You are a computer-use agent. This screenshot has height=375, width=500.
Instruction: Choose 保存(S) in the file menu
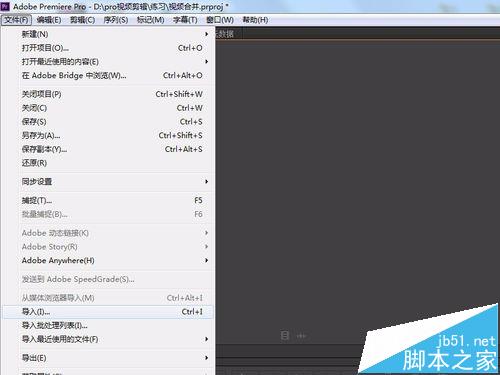(x=107, y=122)
